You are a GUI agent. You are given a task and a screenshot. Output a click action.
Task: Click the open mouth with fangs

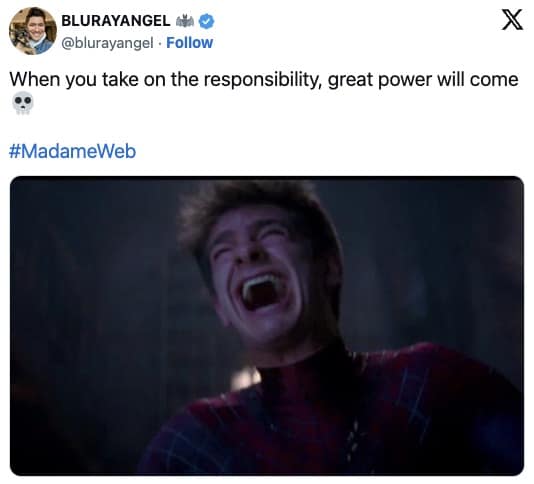coord(262,293)
